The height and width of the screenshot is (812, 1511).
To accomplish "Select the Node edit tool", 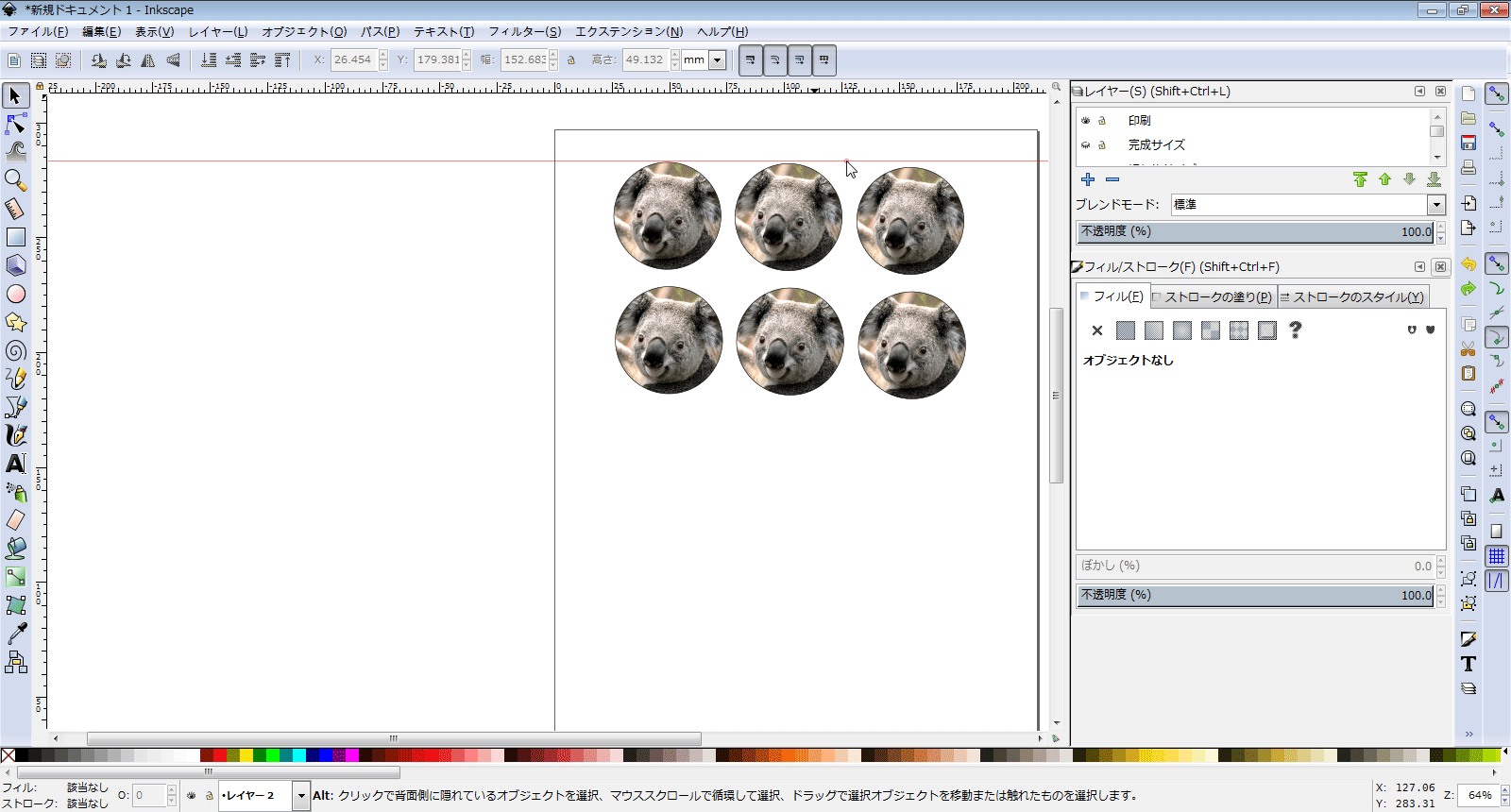I will tap(16, 124).
